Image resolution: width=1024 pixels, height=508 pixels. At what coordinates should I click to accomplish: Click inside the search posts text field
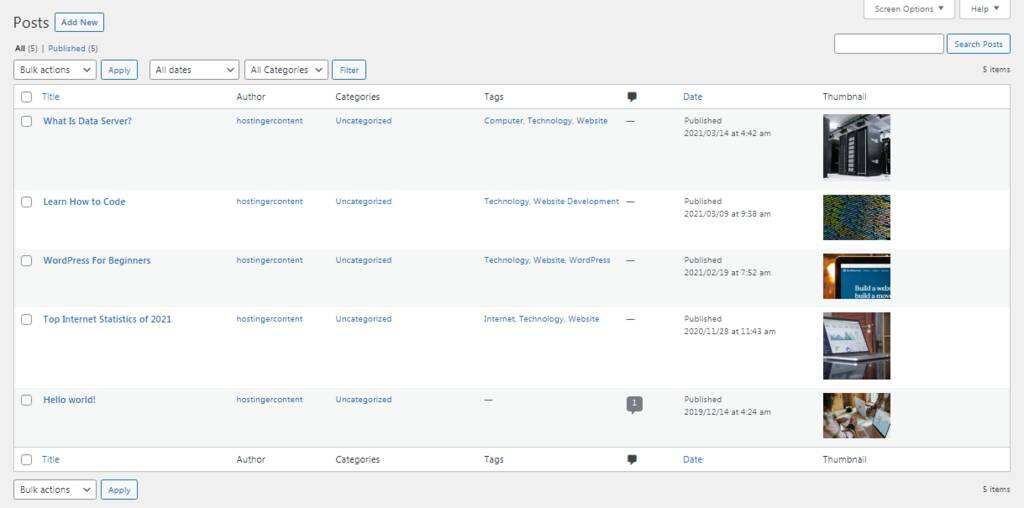pos(888,44)
